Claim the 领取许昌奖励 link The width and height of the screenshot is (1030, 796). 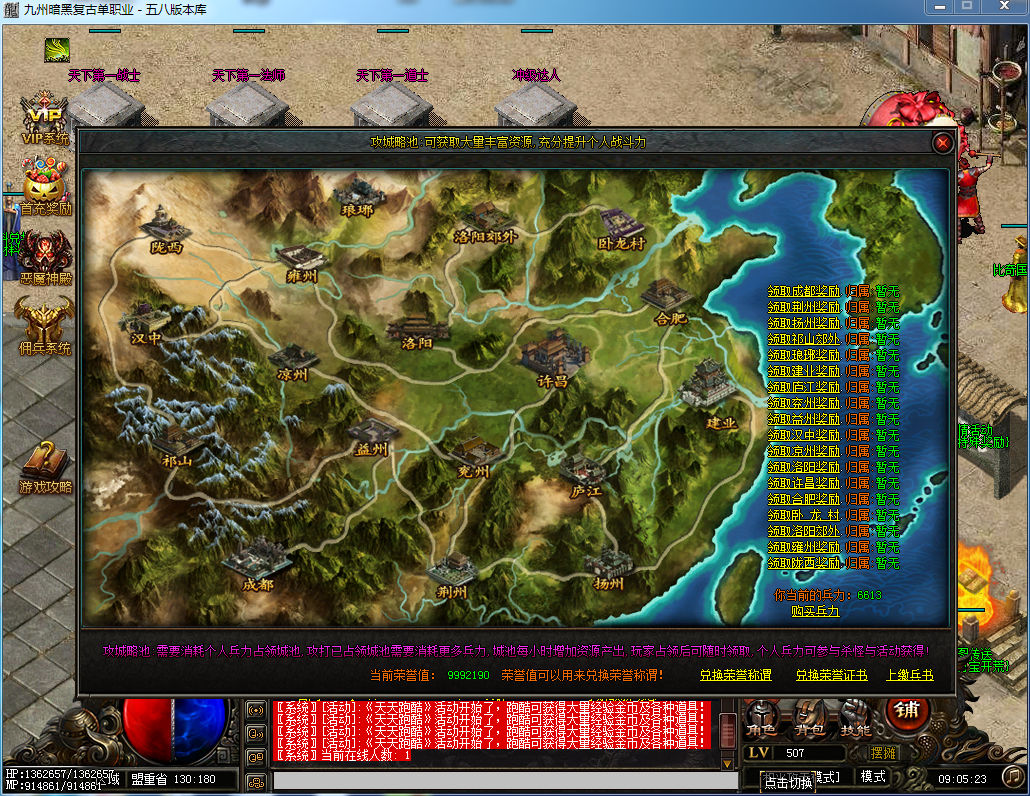803,483
